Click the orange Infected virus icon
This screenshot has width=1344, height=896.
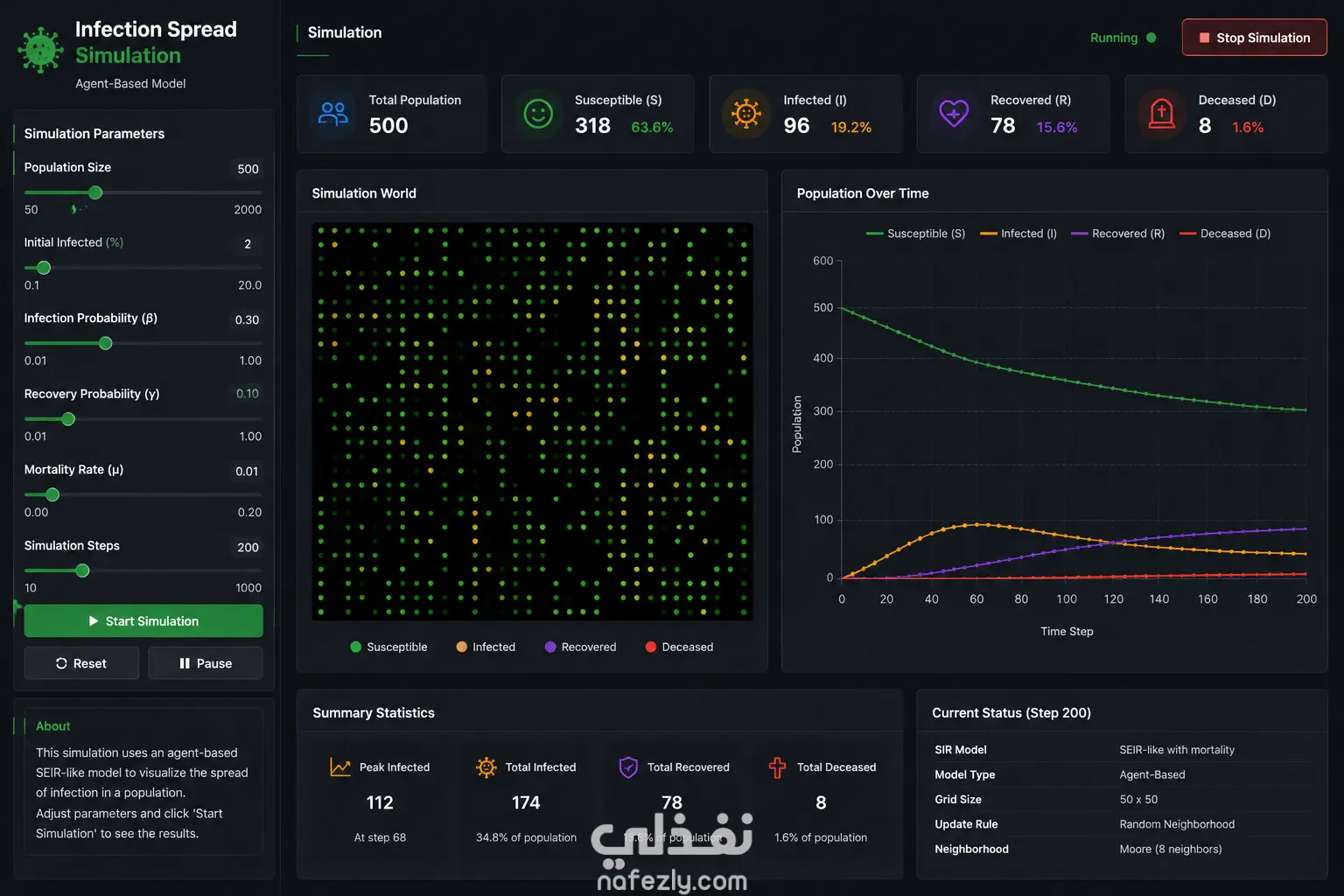(745, 114)
